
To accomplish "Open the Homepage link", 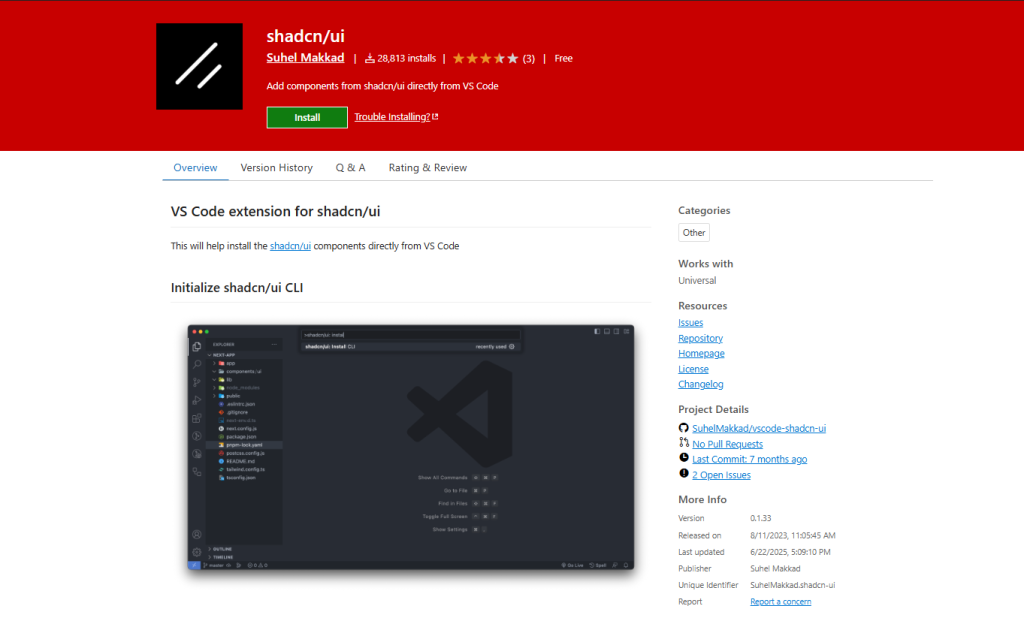I will [x=701, y=353].
